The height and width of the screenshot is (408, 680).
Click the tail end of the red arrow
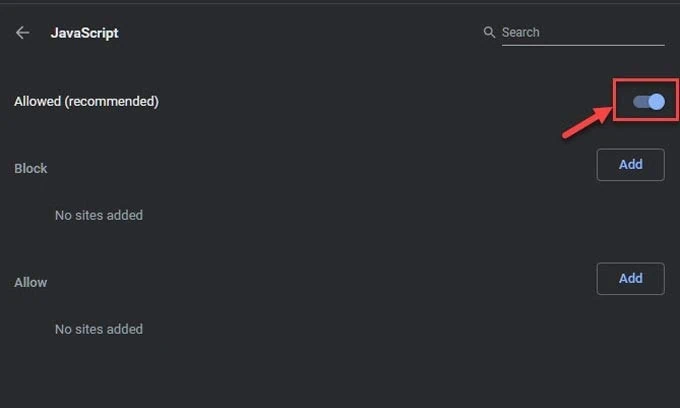pos(566,135)
